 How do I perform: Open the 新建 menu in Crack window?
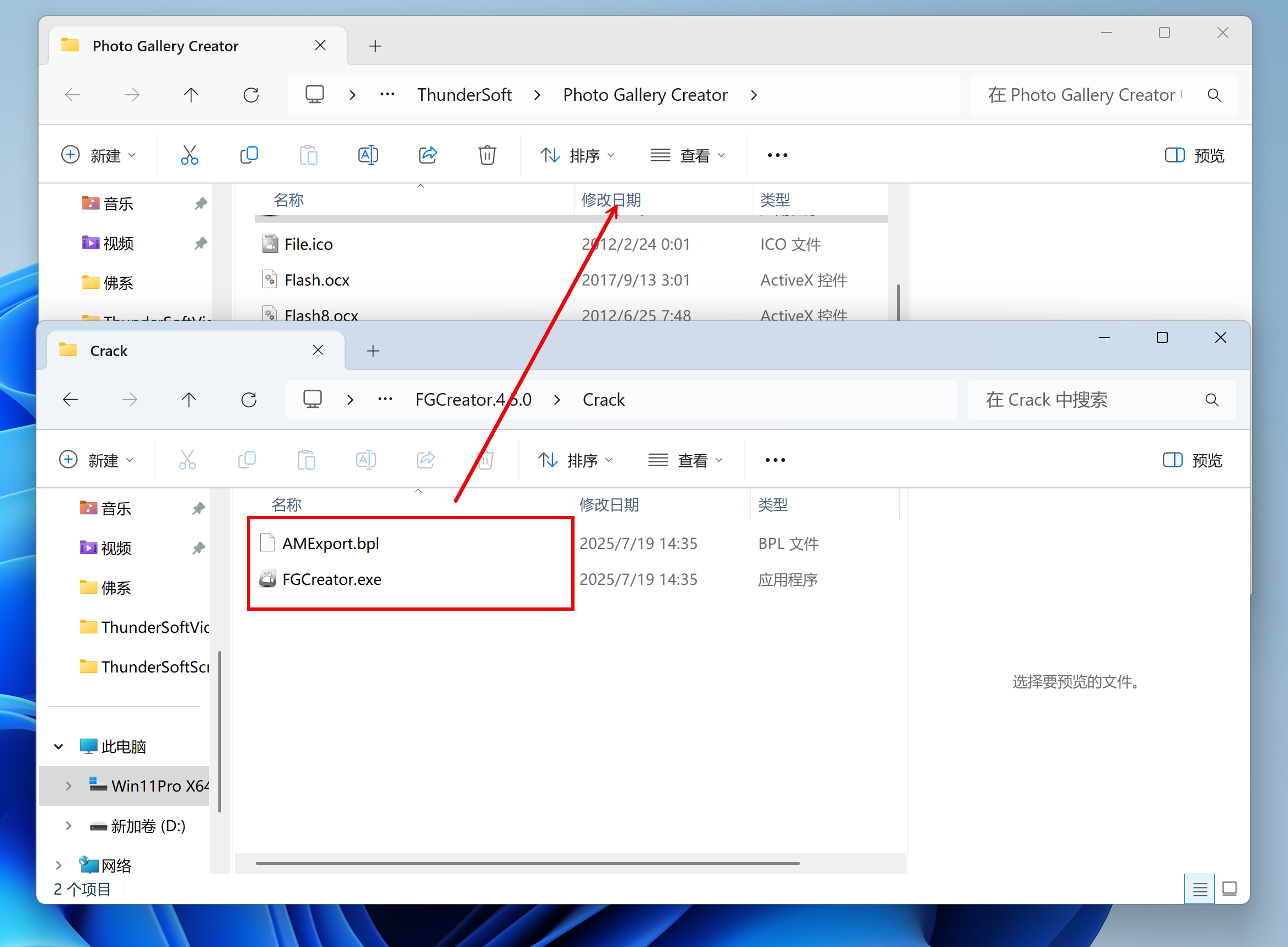click(x=96, y=460)
